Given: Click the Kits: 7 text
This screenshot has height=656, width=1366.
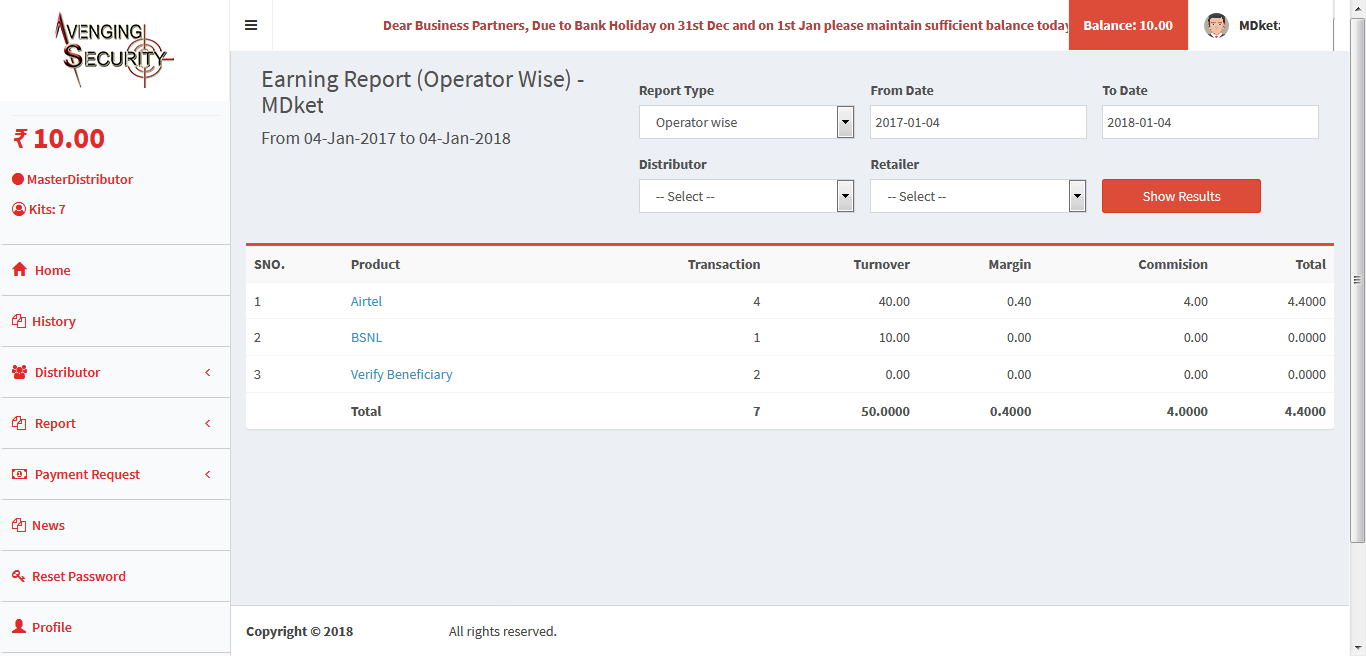Looking at the screenshot, I should 47,209.
